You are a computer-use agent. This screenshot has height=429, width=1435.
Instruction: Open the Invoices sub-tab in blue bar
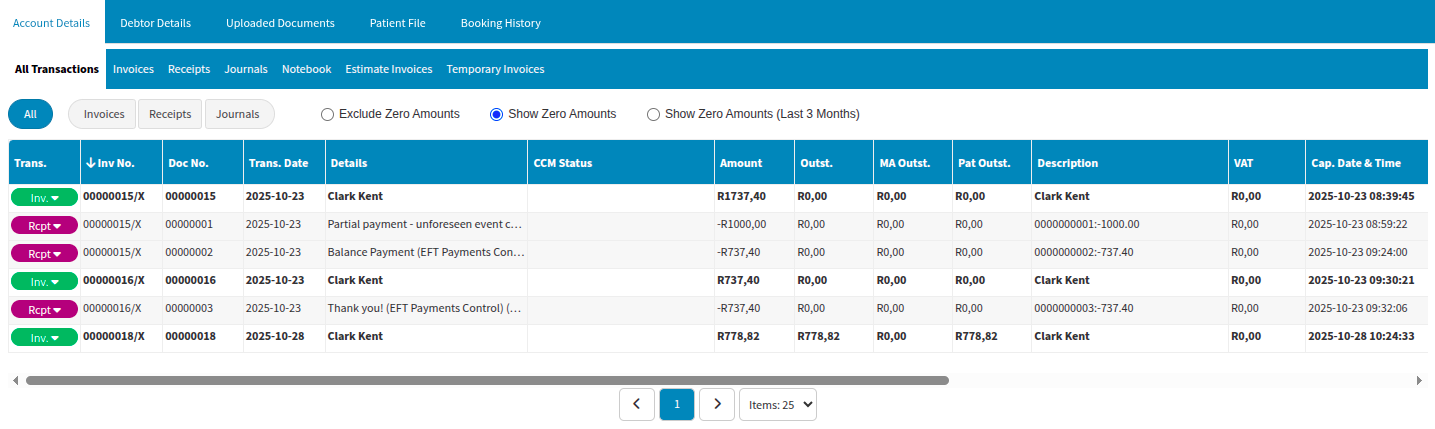pyautogui.click(x=133, y=69)
